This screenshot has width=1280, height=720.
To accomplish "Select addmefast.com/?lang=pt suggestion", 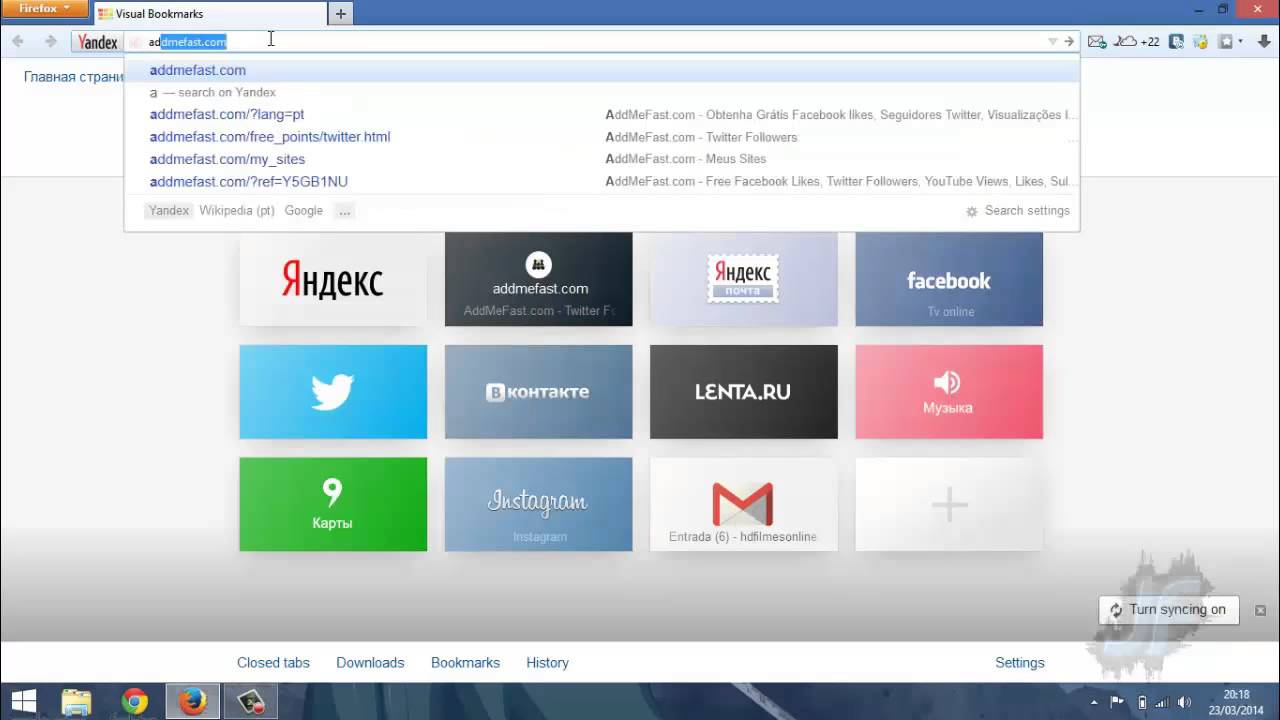I will pos(602,114).
